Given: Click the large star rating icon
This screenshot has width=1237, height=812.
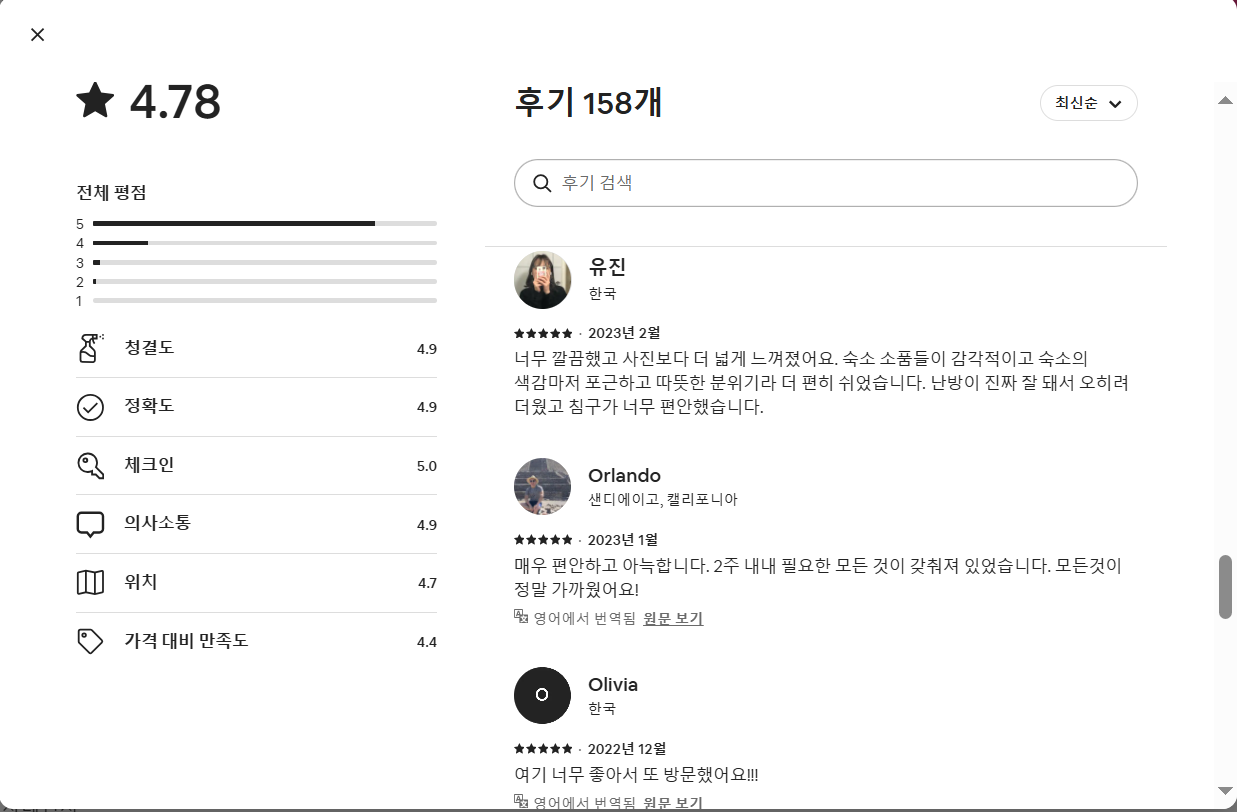Looking at the screenshot, I should click(x=96, y=101).
